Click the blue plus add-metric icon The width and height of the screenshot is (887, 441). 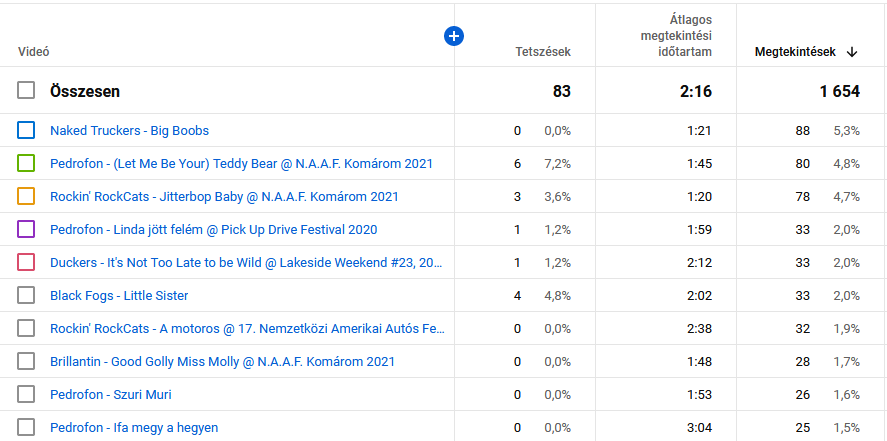point(454,36)
